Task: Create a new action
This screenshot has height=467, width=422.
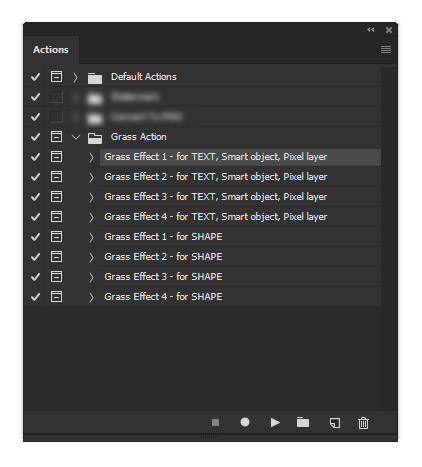Action: [x=335, y=423]
